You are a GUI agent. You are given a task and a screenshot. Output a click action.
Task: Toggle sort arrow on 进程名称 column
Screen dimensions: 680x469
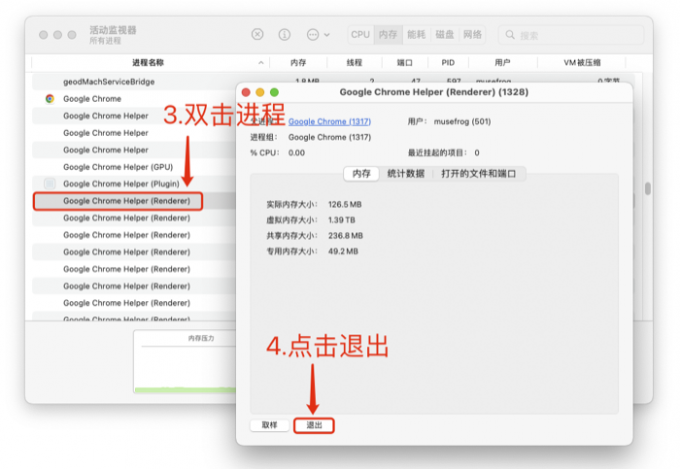pos(261,62)
